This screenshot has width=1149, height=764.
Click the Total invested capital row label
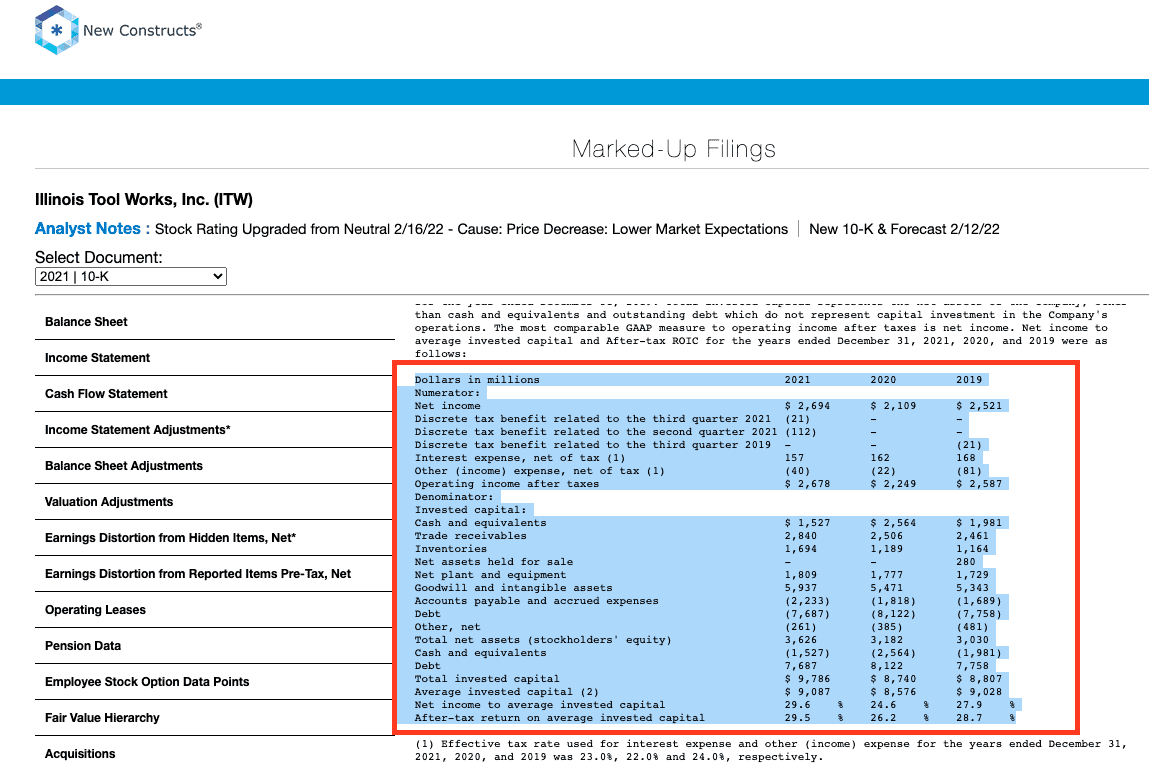(487, 679)
